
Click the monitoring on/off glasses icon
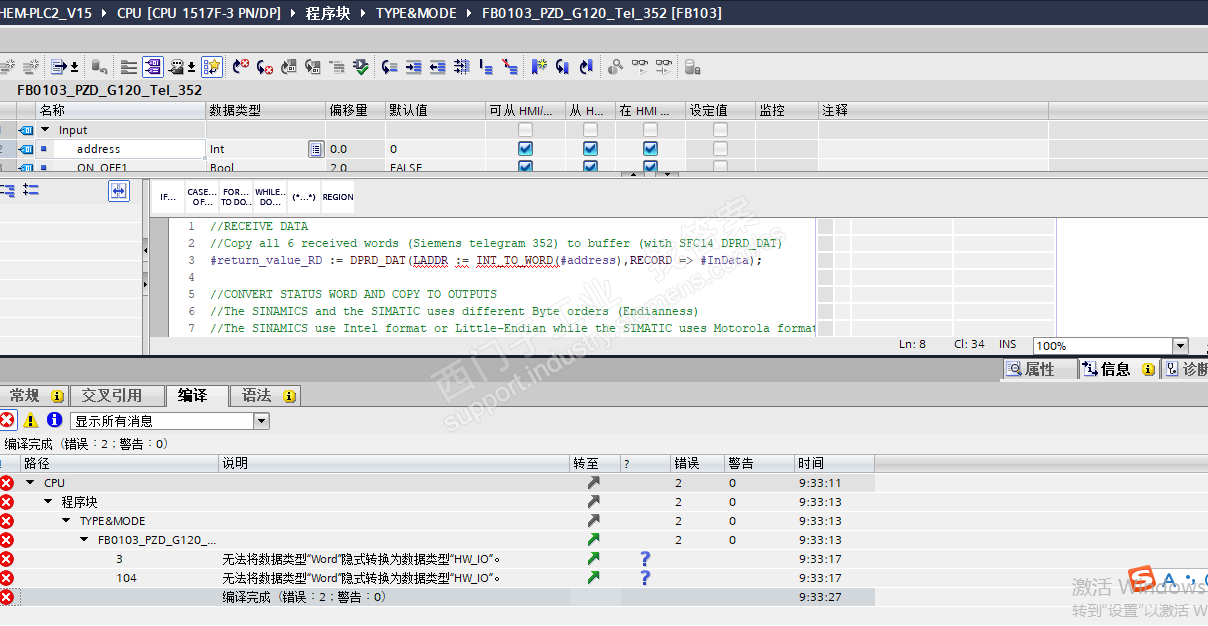pyautogui.click(x=641, y=67)
